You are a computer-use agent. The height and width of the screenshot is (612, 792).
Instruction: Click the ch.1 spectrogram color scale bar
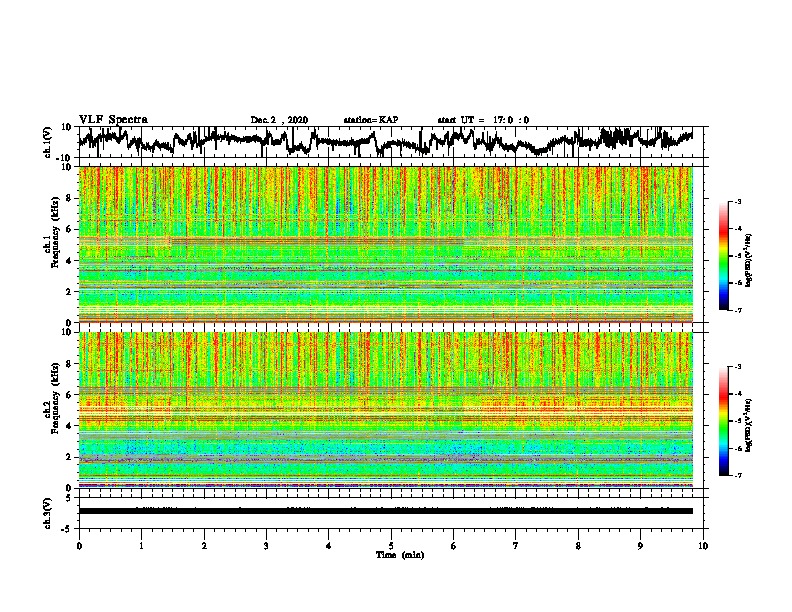coord(724,256)
